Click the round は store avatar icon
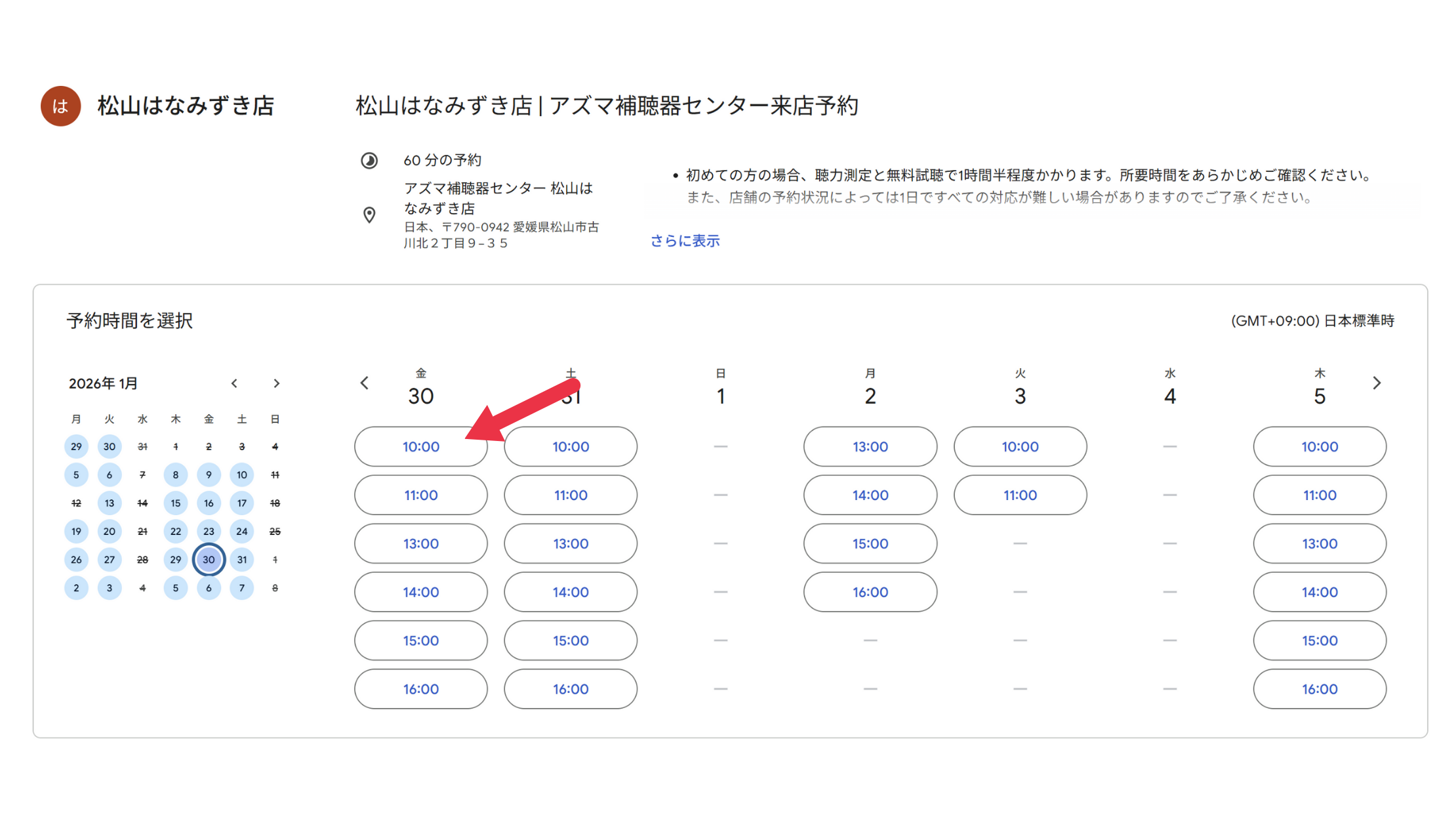Screen dimensions: 1456x819 (x=60, y=106)
